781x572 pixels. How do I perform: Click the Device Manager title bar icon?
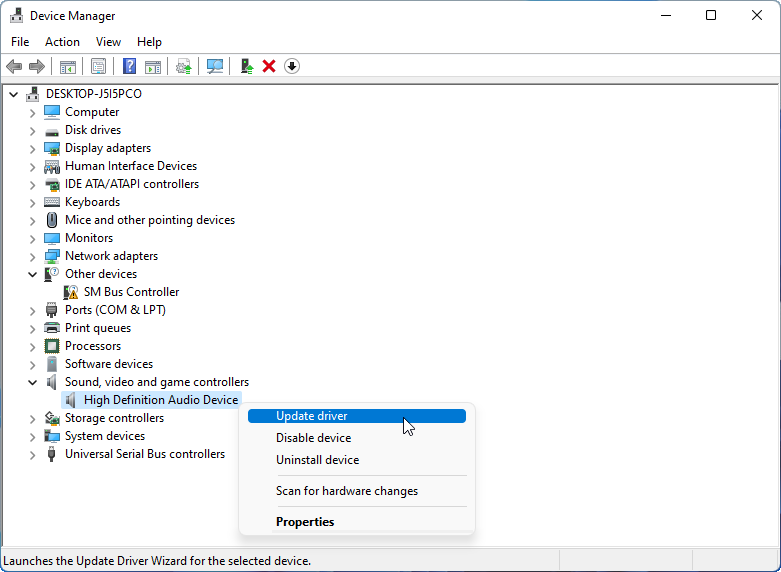(x=16, y=15)
